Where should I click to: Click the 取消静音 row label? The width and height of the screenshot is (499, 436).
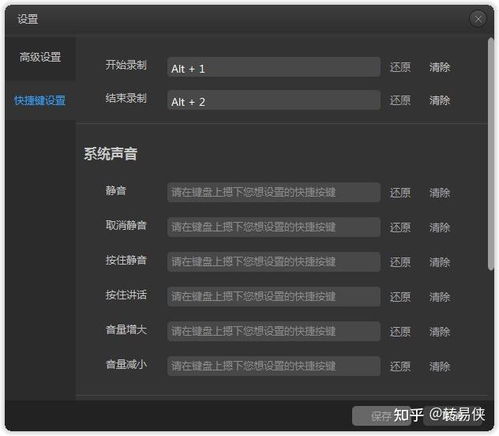coord(126,225)
